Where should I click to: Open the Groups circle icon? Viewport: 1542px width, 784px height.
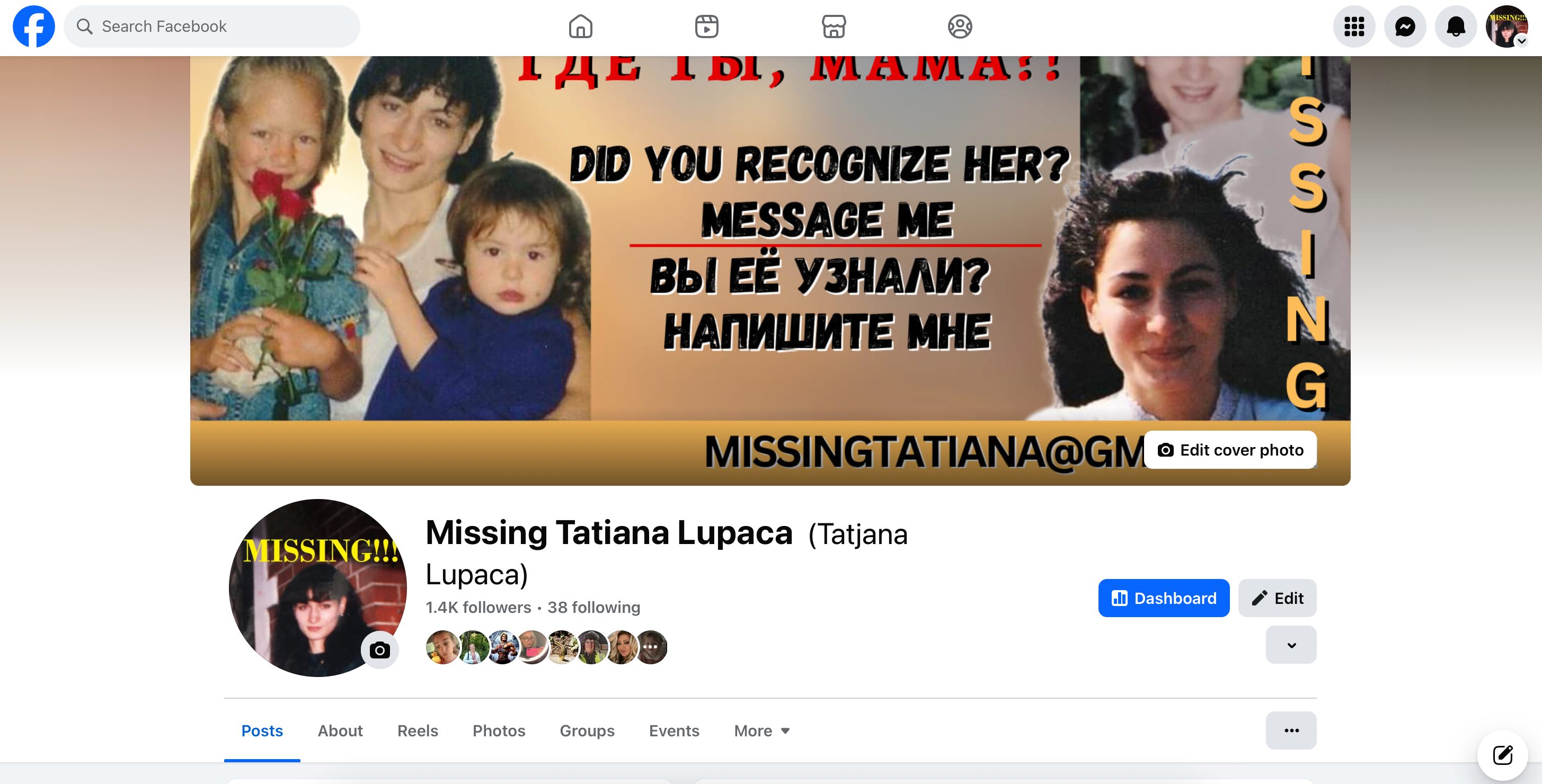point(960,26)
